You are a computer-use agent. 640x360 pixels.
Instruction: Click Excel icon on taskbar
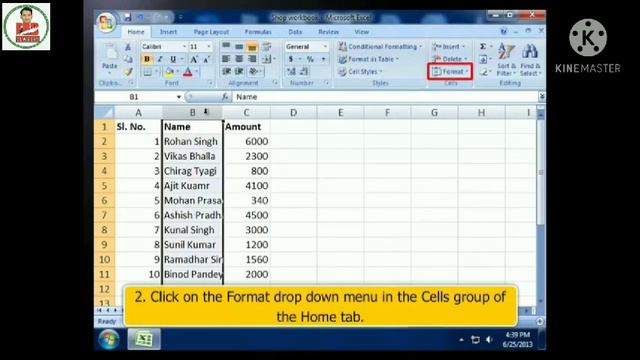pos(144,339)
